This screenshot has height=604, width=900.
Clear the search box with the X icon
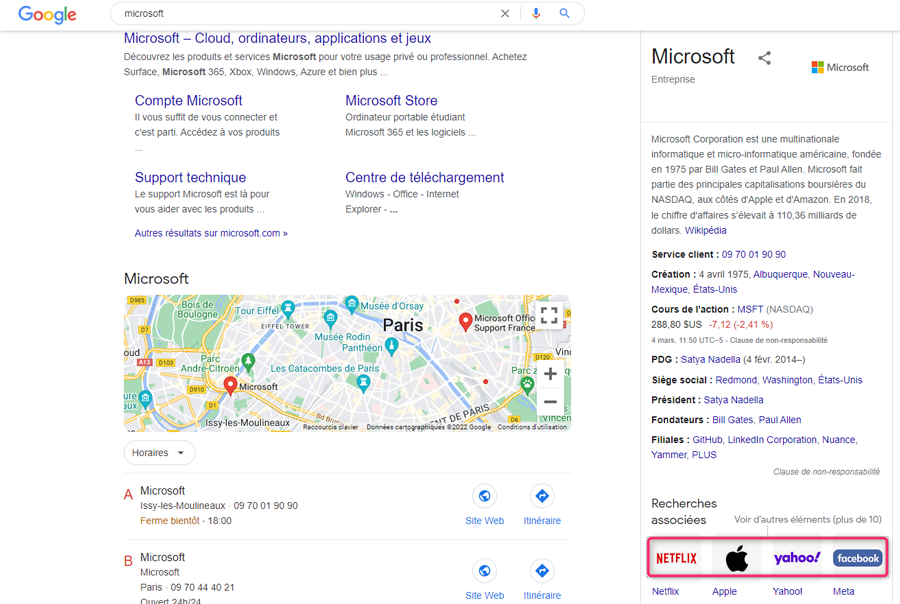pyautogui.click(x=505, y=13)
